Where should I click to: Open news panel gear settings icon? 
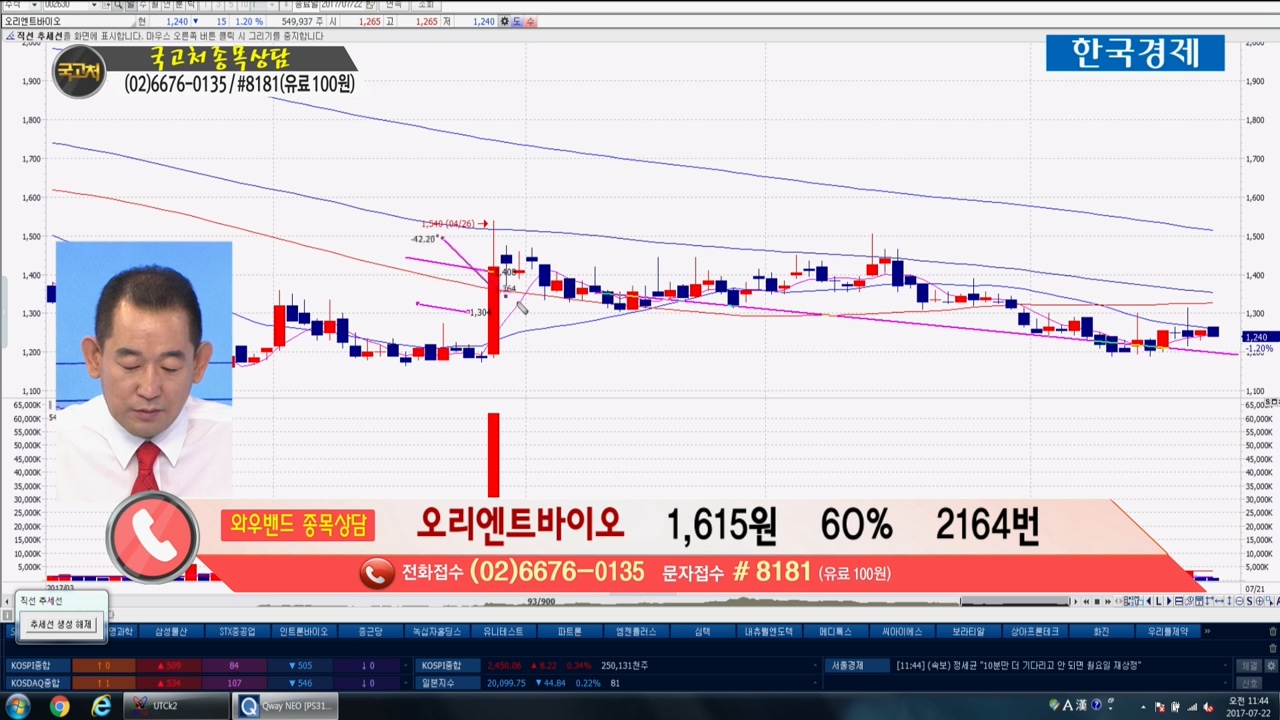click(1272, 665)
